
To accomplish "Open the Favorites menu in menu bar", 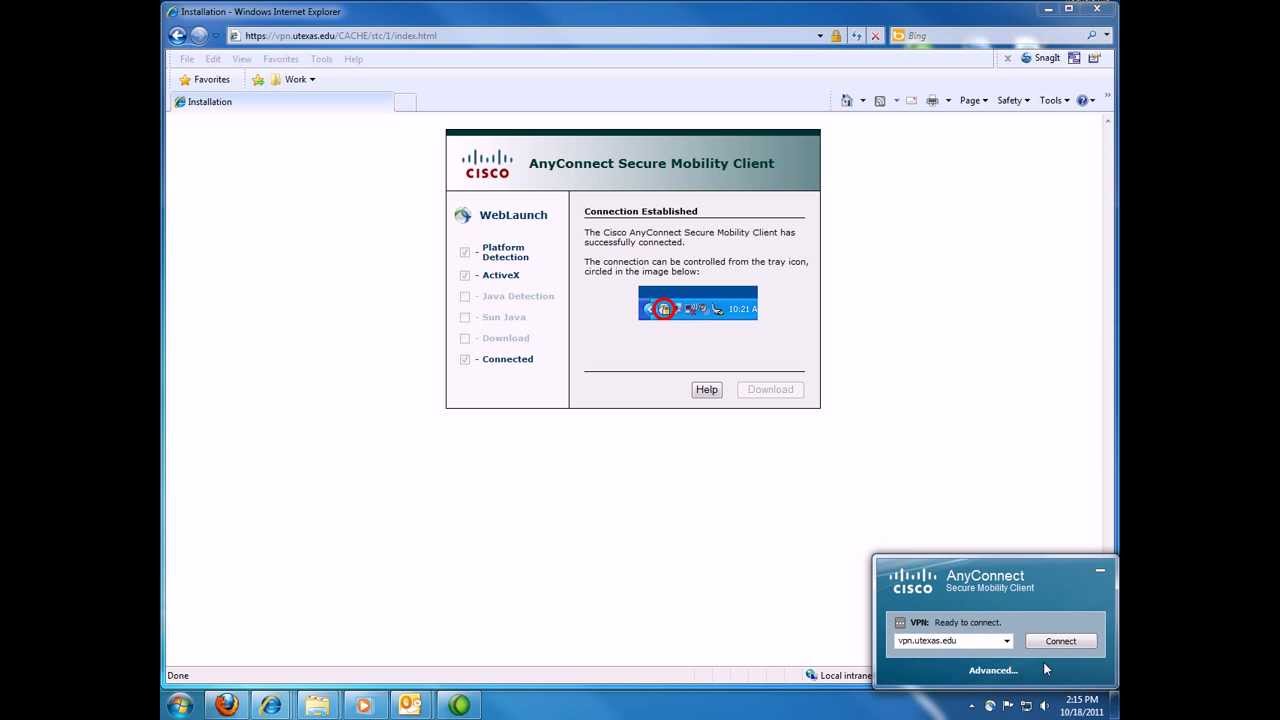I will 281,59.
